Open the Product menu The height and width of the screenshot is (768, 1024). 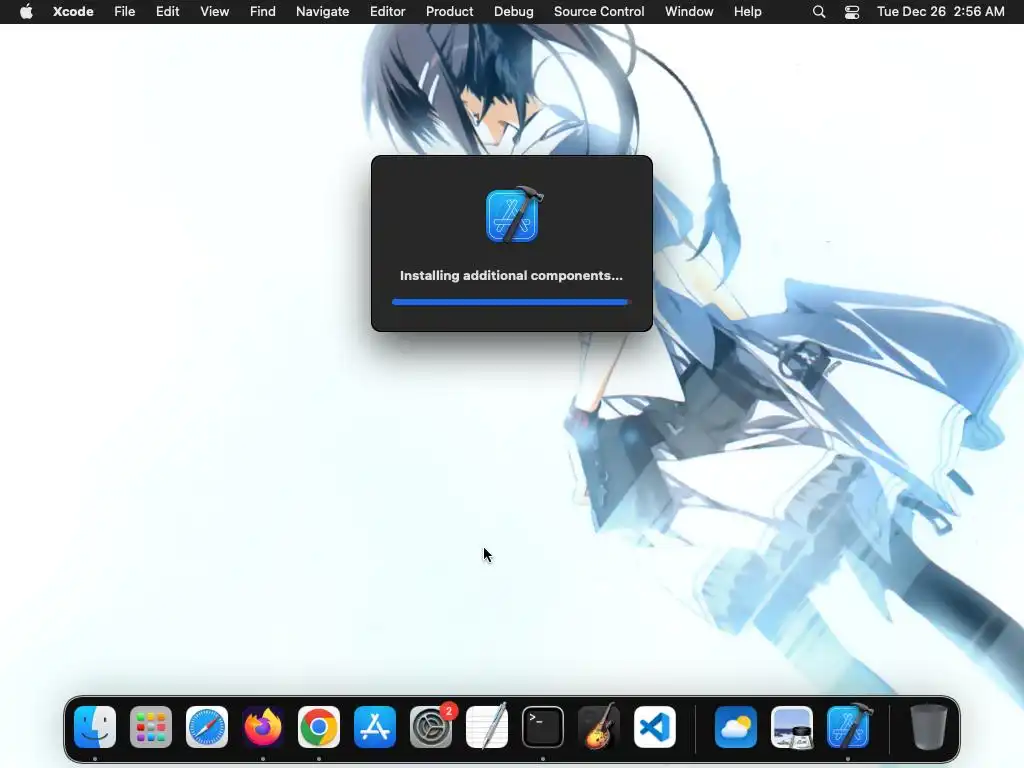tap(449, 12)
